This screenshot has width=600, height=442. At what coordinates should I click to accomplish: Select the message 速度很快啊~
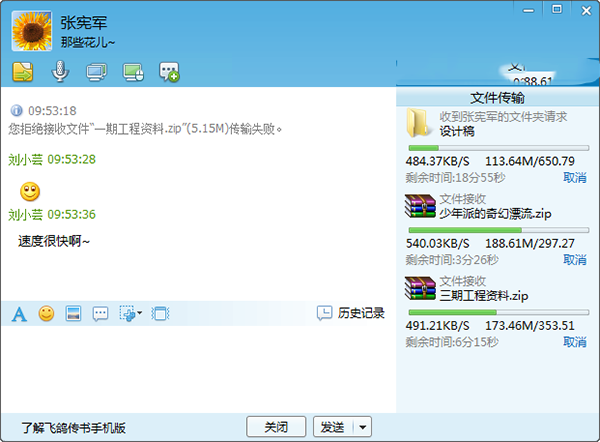click(x=54, y=241)
